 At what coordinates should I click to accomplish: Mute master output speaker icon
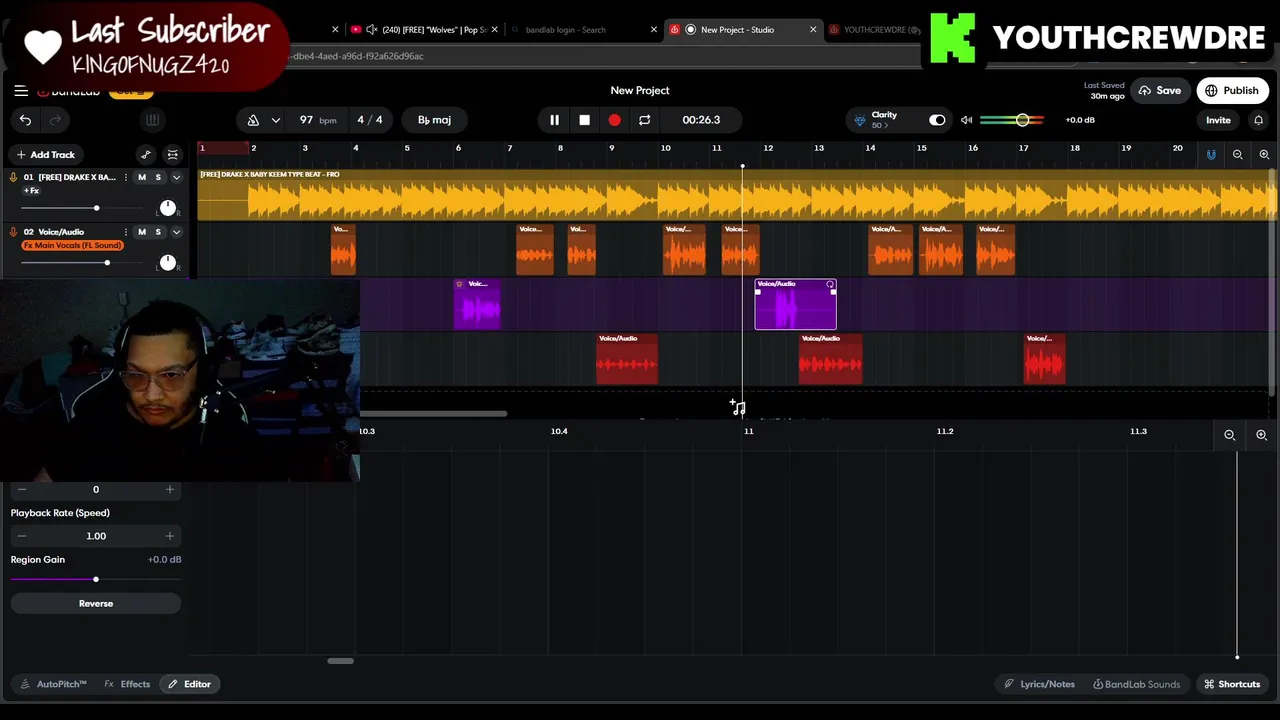tap(966, 120)
